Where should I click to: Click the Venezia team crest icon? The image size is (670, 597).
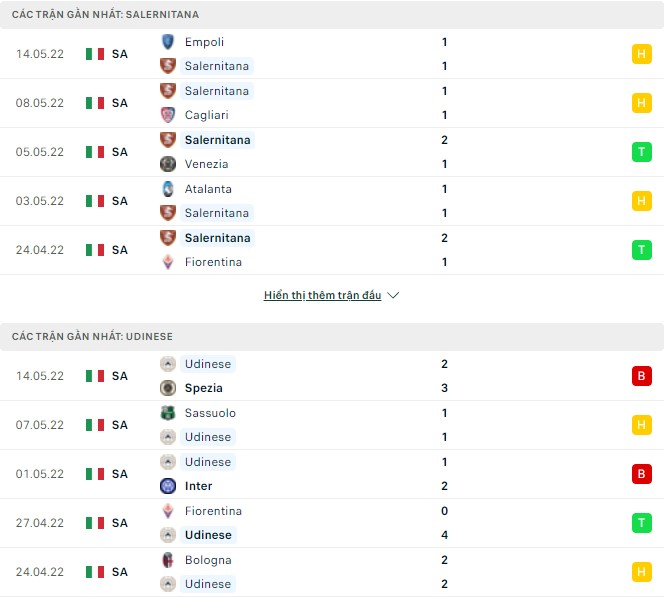pos(168,164)
